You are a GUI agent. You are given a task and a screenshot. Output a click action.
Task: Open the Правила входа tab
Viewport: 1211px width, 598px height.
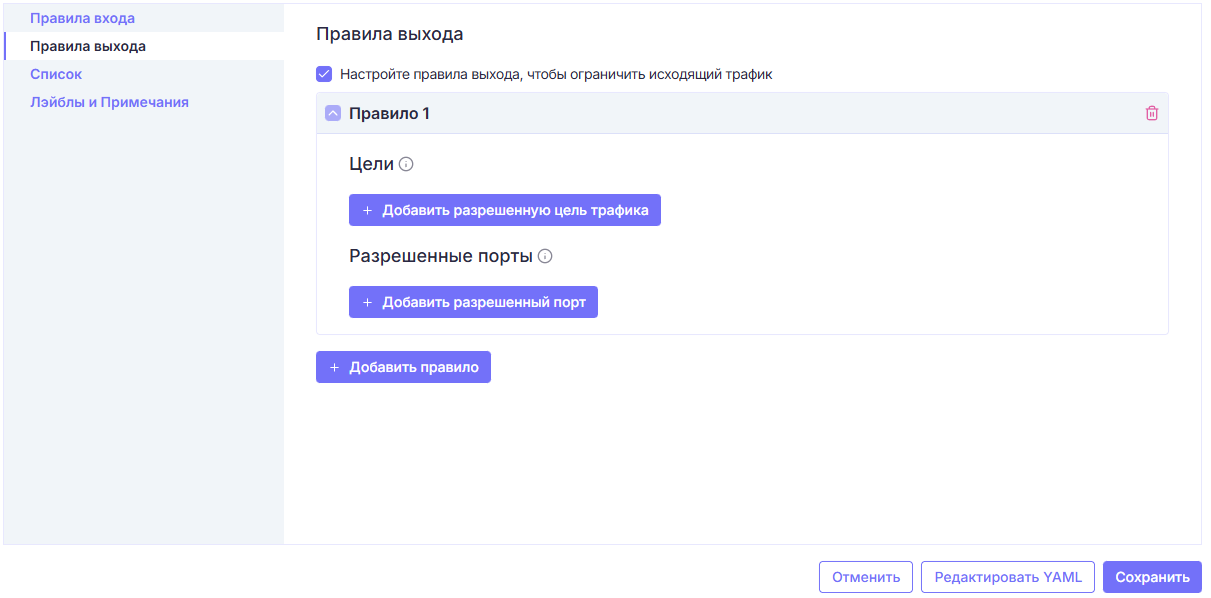82,18
